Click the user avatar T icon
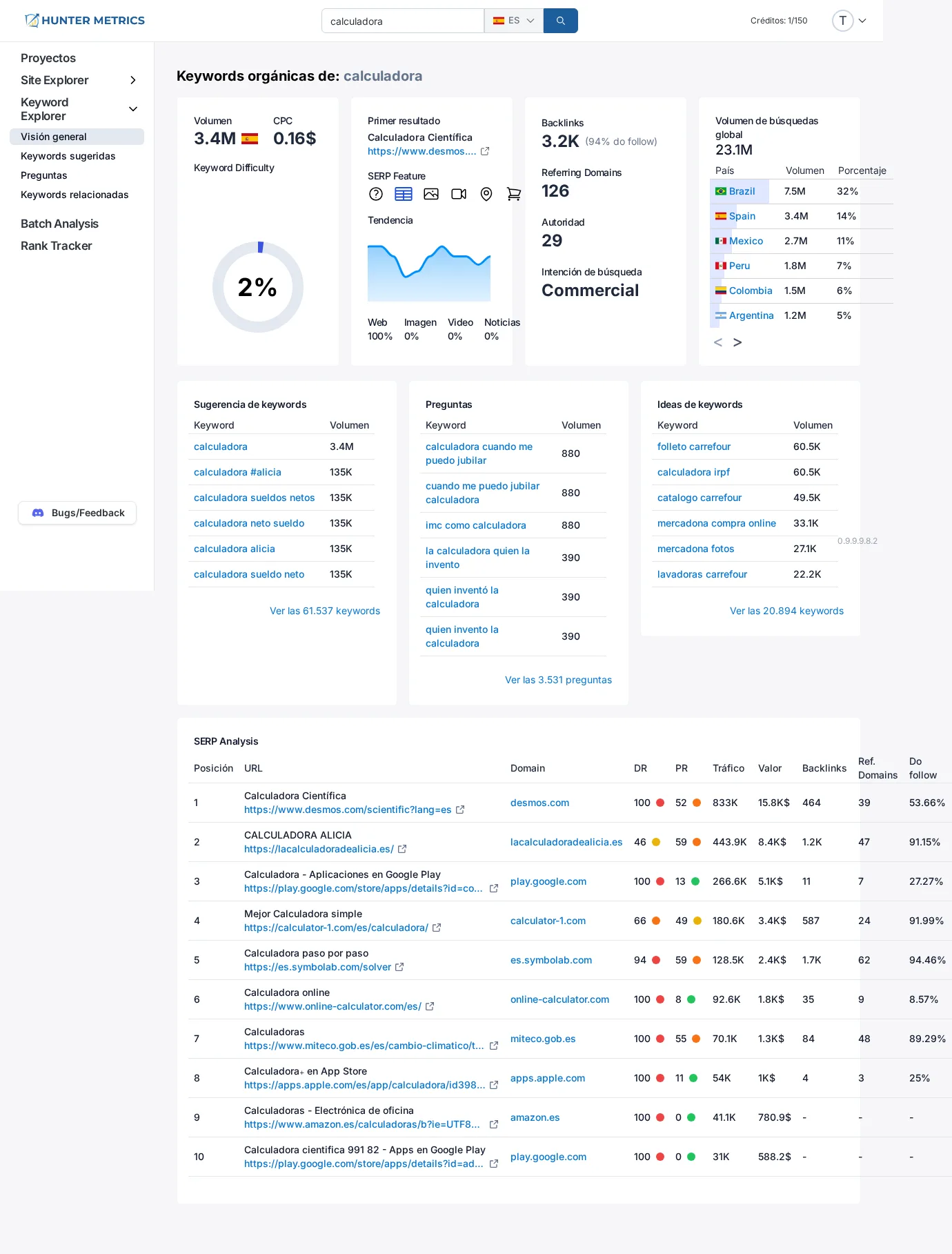The width and height of the screenshot is (952, 1254). [x=842, y=21]
